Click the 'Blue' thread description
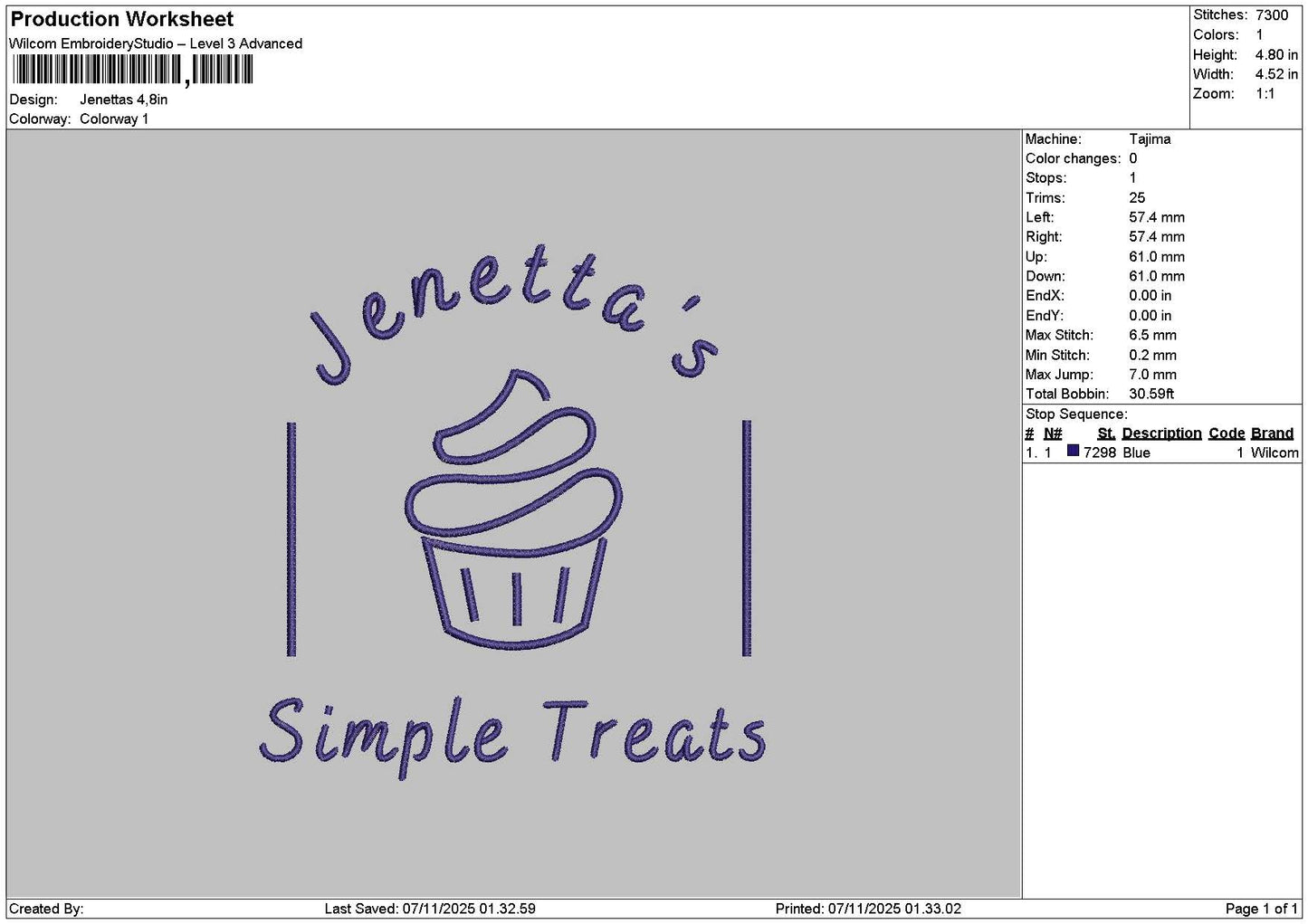This screenshot has height=924, width=1308. pyautogui.click(x=1136, y=452)
